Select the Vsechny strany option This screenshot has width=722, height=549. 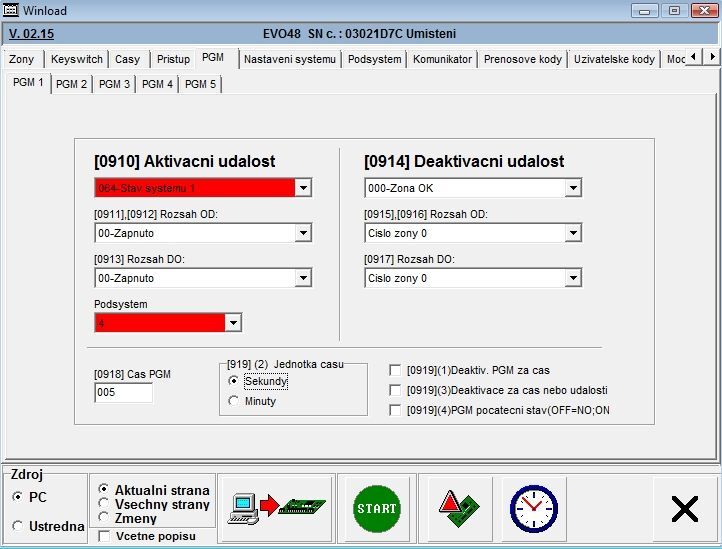[105, 504]
